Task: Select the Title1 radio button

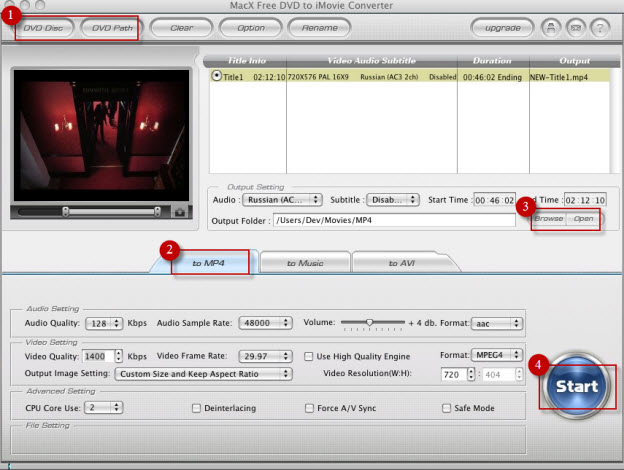Action: (x=216, y=76)
